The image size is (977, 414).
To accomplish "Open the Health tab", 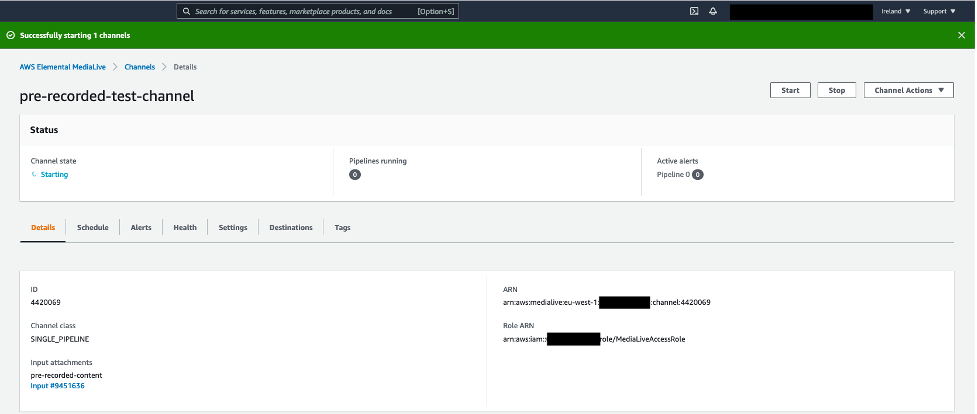I will point(185,228).
